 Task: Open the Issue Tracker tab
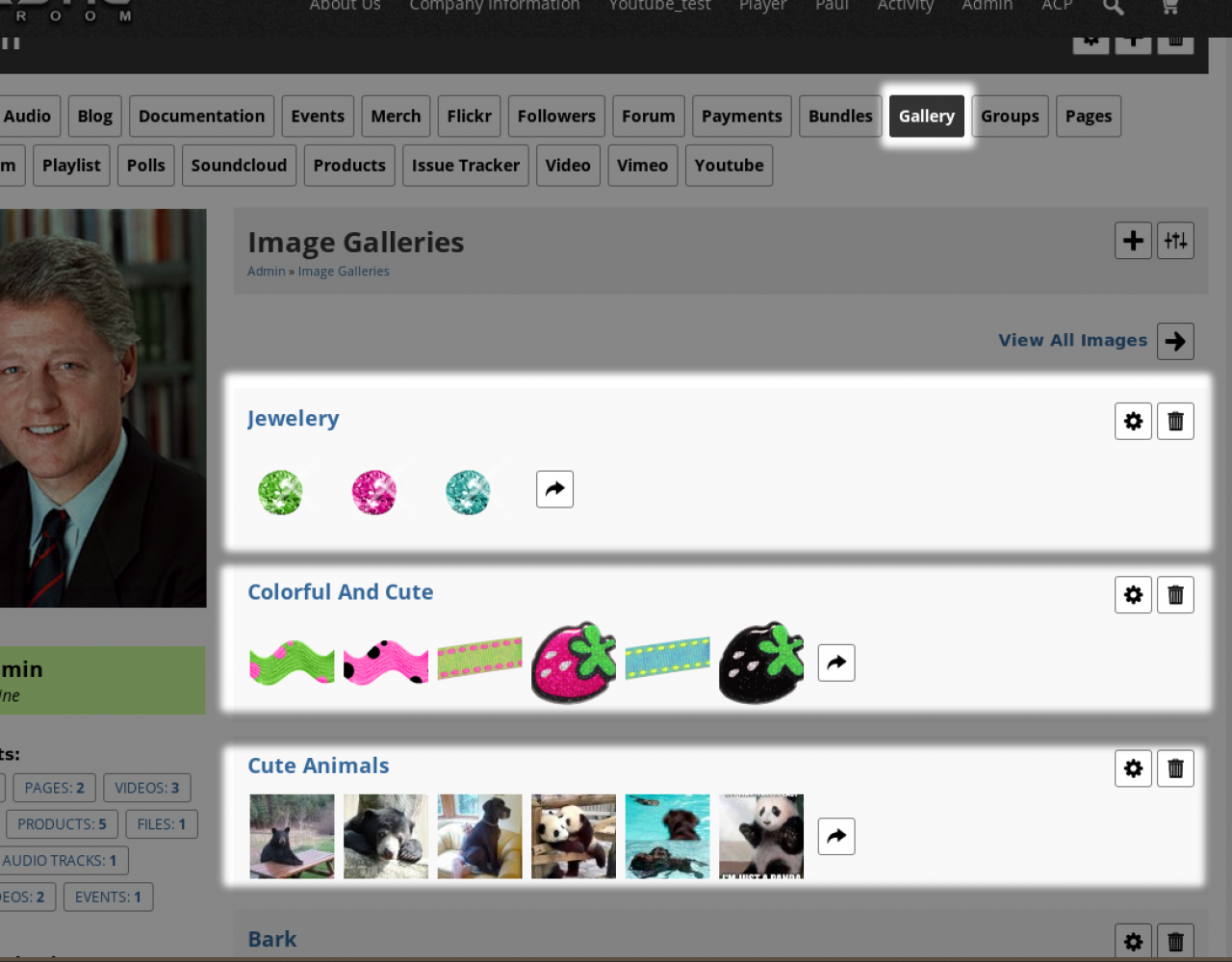466,166
